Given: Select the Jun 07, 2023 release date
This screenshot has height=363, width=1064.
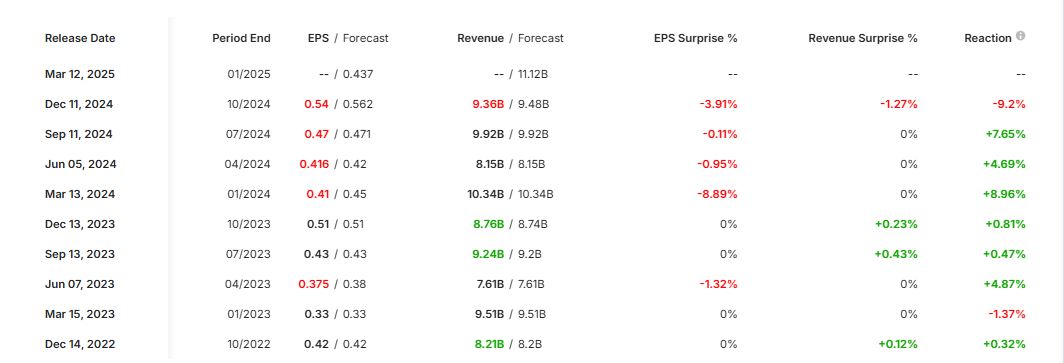Looking at the screenshot, I should click(80, 284).
